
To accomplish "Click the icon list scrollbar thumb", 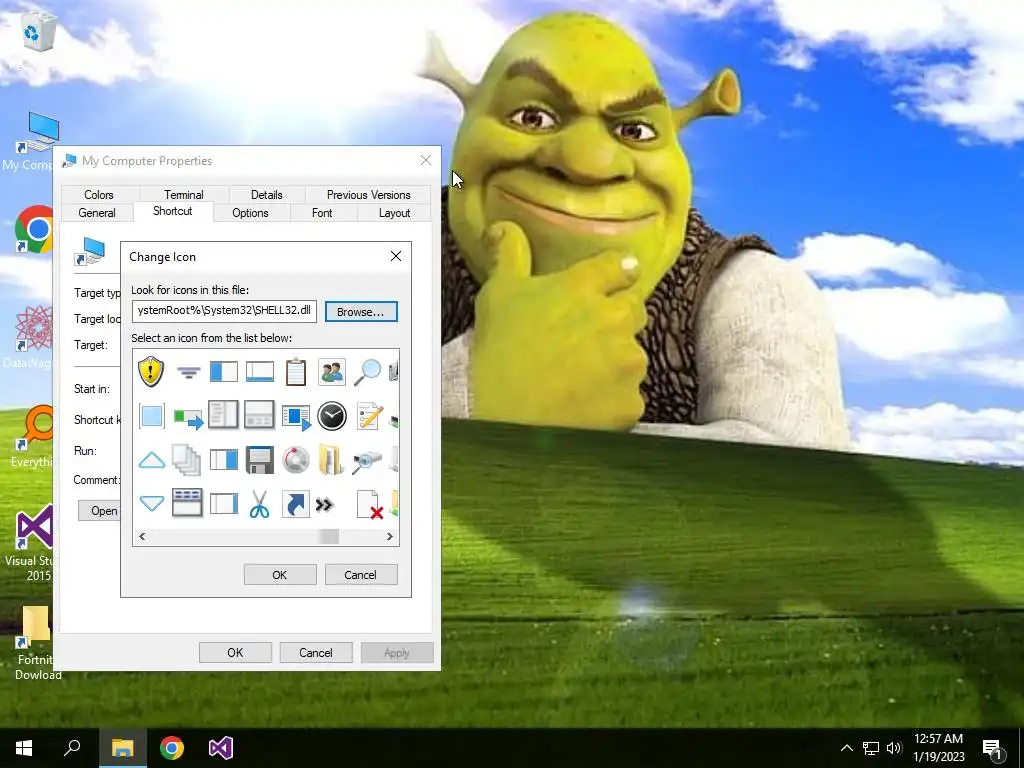I will [328, 536].
